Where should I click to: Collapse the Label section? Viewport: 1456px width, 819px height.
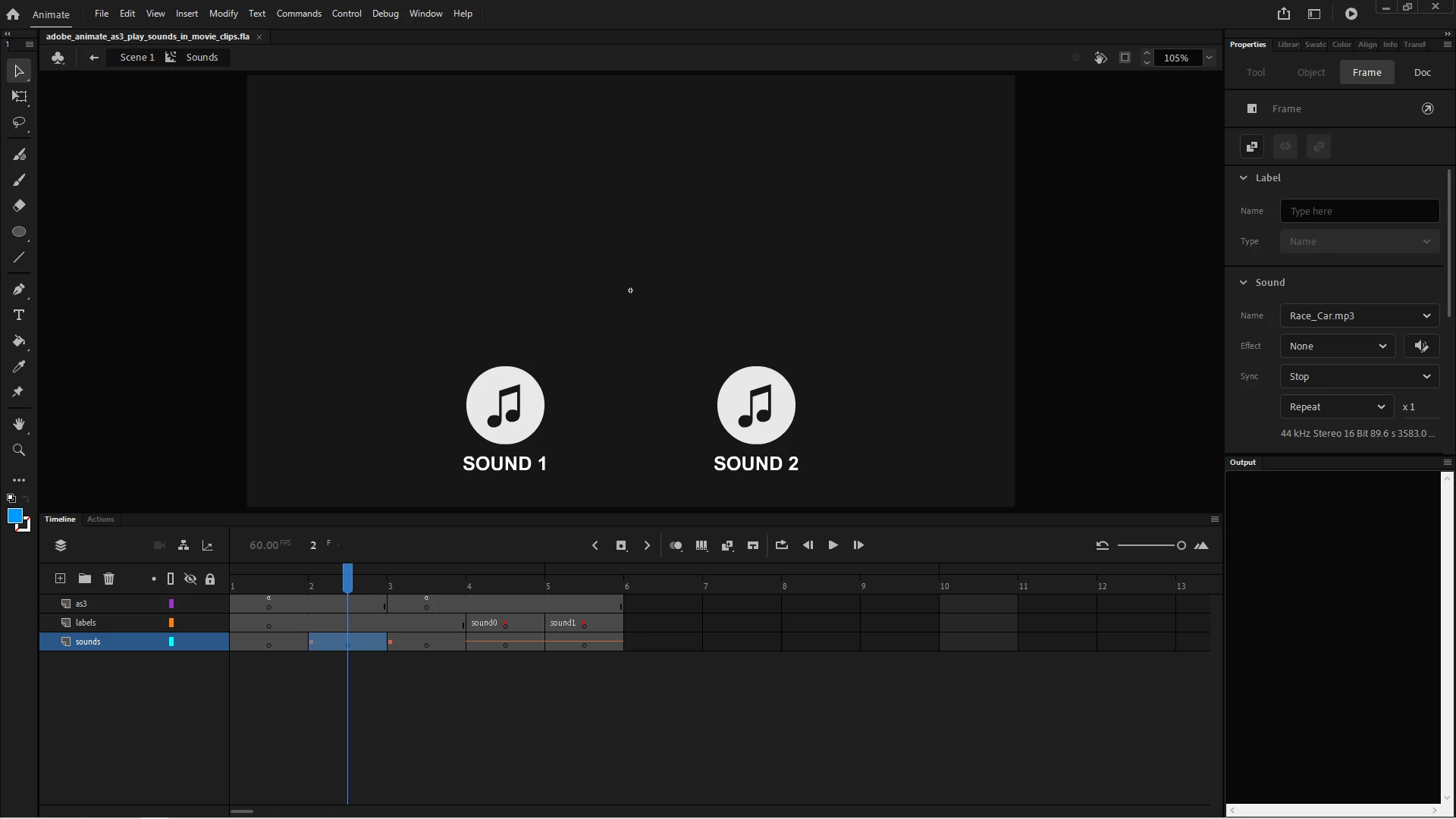coord(1243,177)
